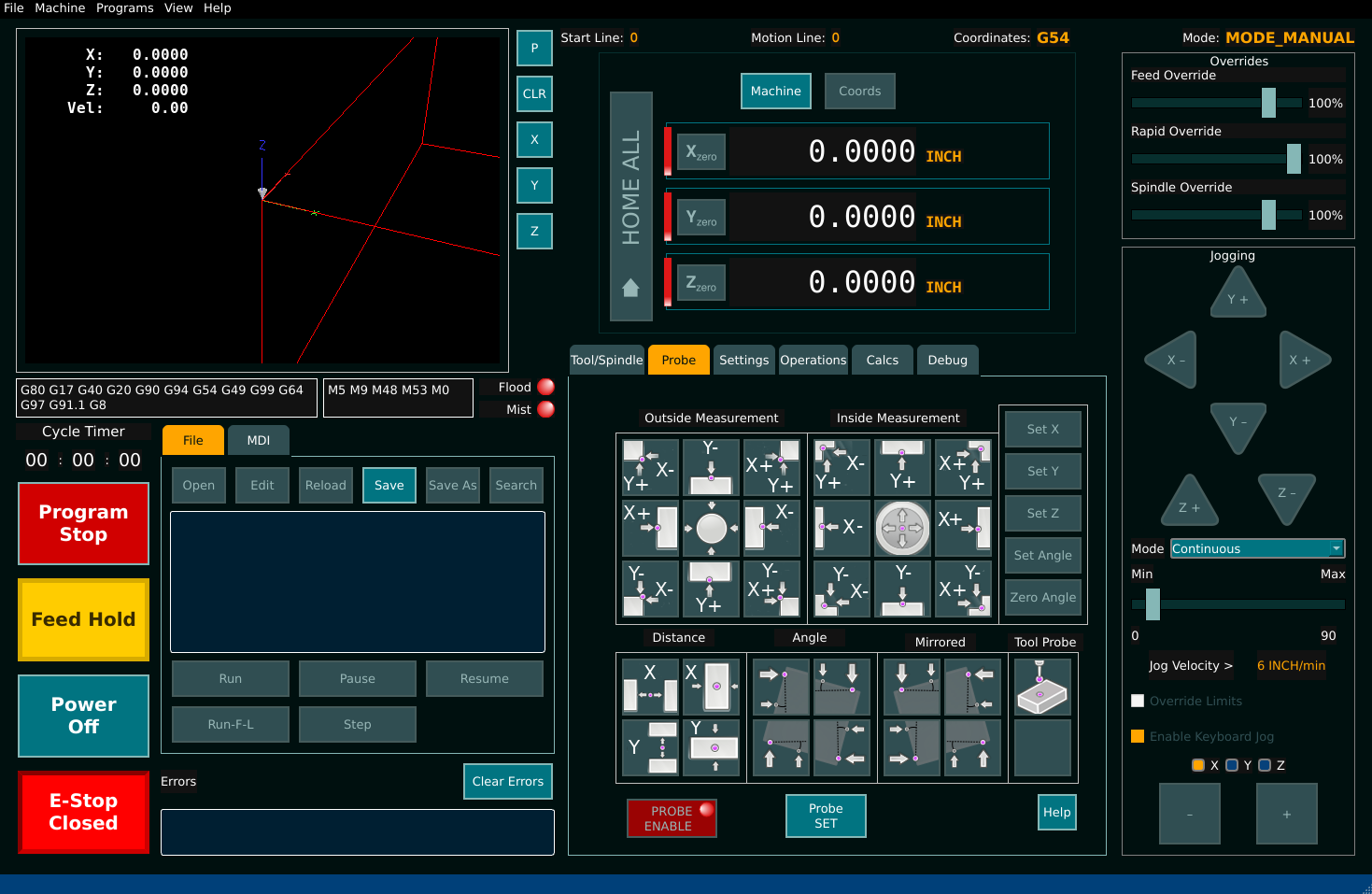Screen dimensions: 1372x894
Task: Switch to the Tool/Spindle tab
Action: [x=606, y=360]
